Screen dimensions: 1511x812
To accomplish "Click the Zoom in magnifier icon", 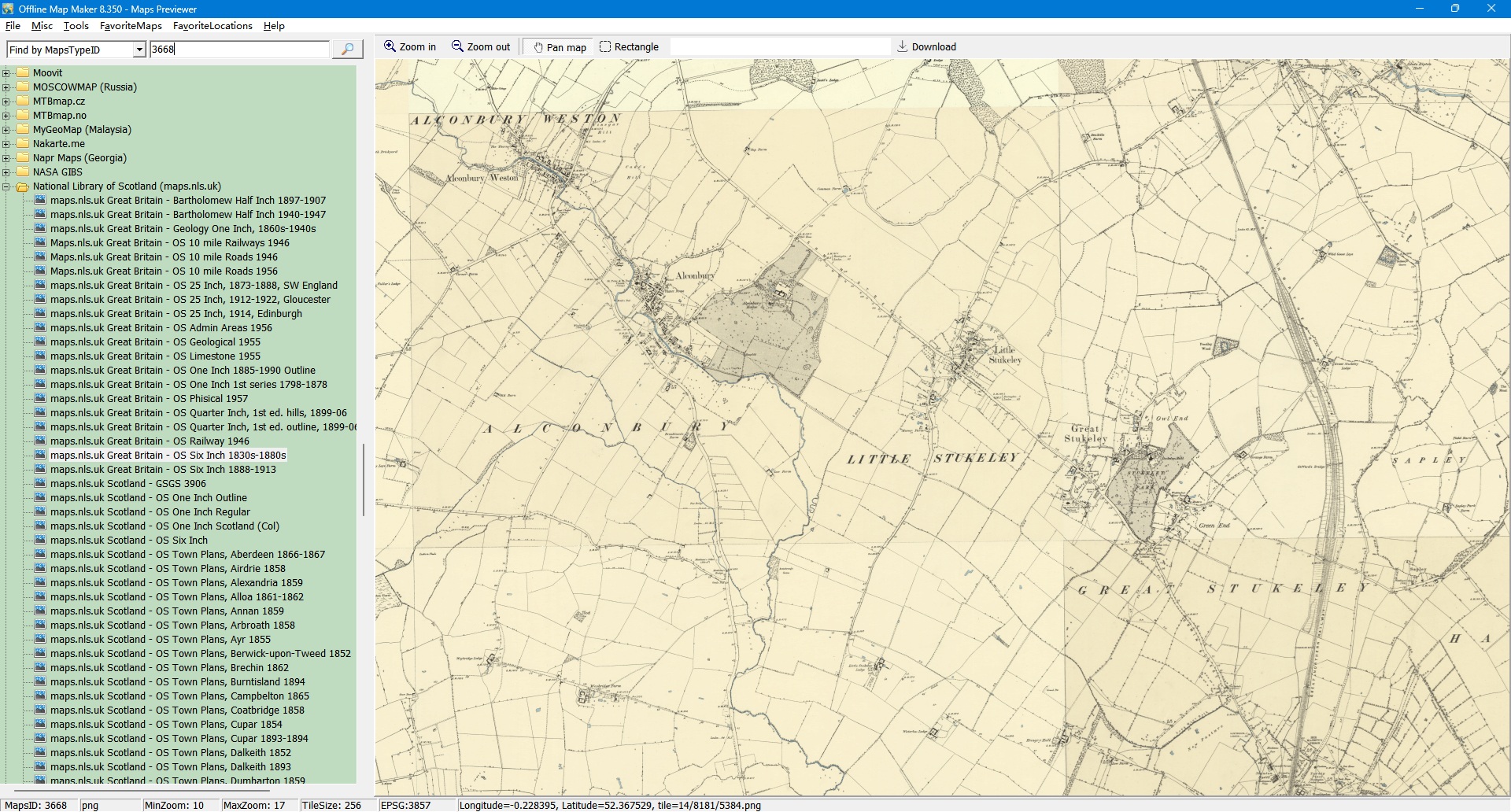I will point(390,46).
